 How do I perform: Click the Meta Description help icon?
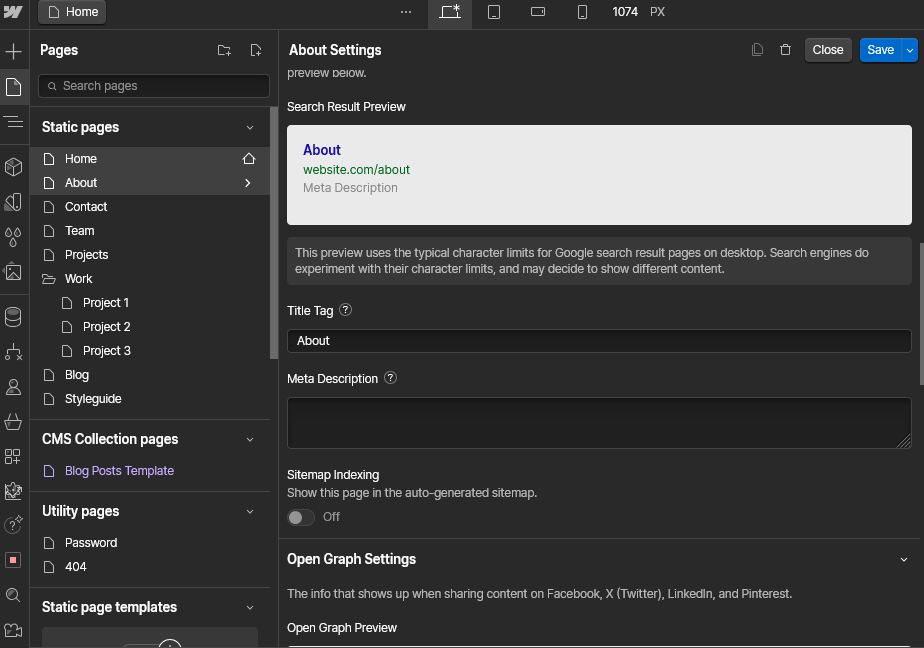[x=391, y=378]
